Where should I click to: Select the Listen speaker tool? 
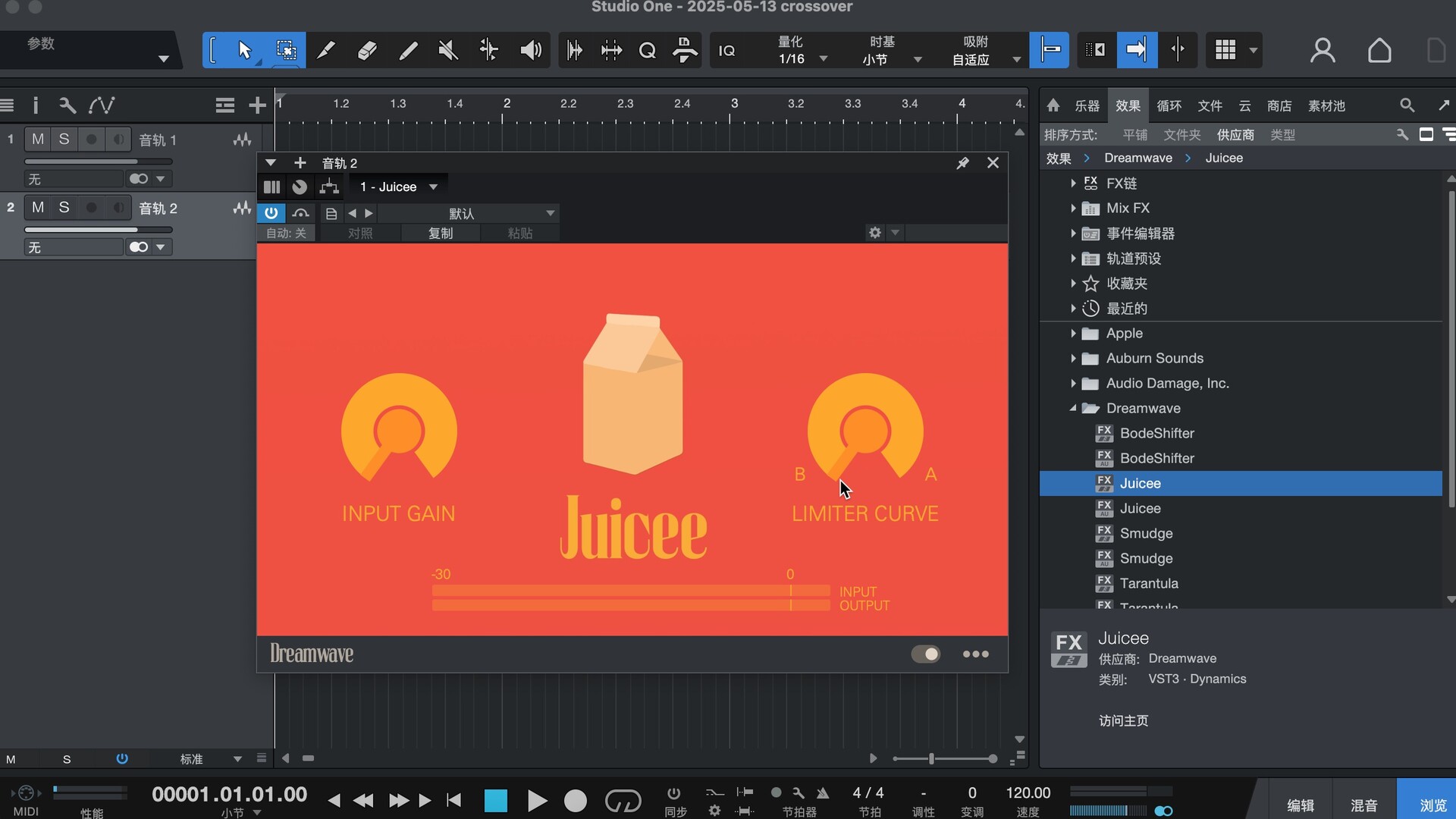click(x=531, y=50)
